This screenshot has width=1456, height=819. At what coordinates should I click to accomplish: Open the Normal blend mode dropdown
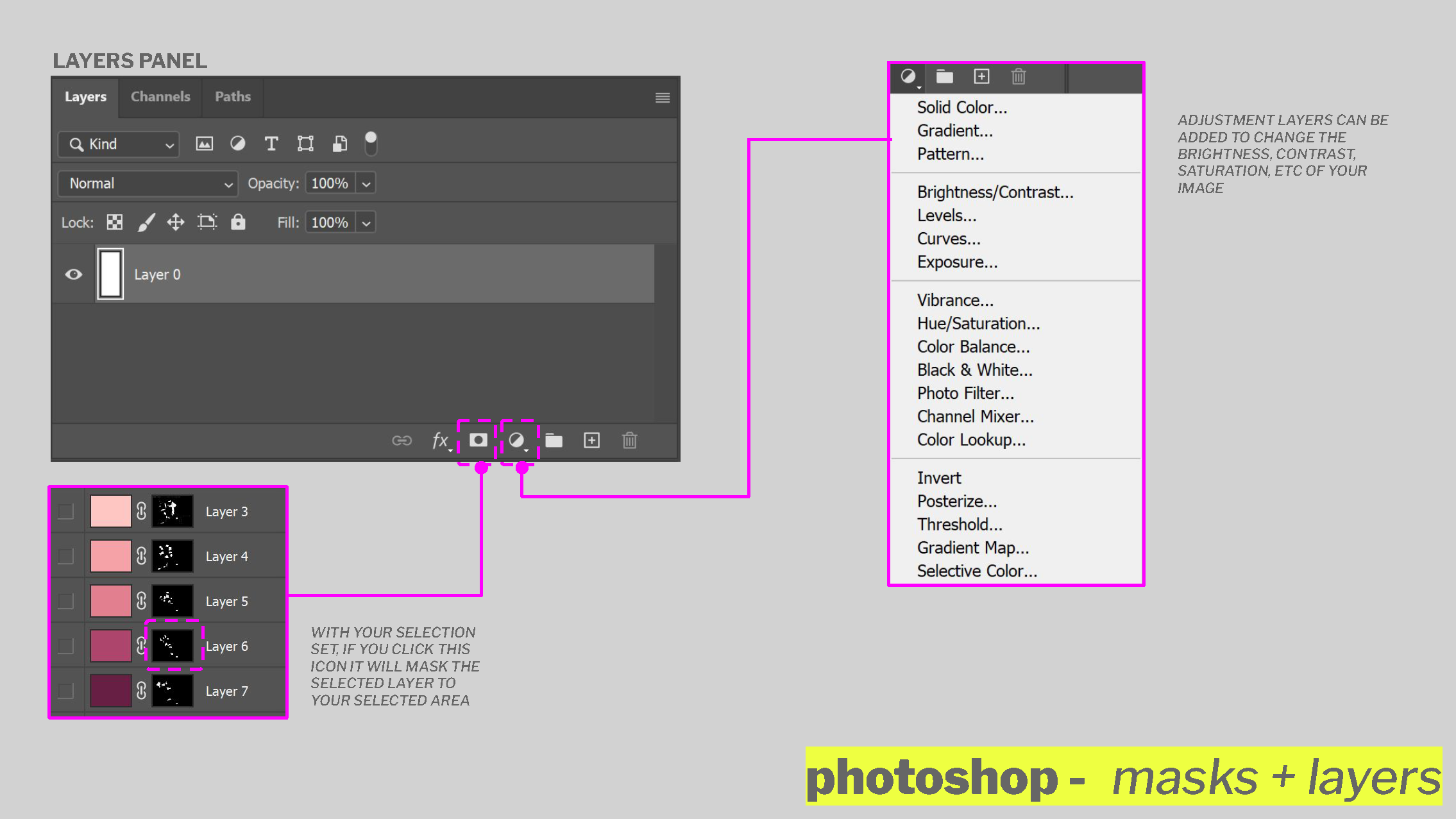coord(148,183)
